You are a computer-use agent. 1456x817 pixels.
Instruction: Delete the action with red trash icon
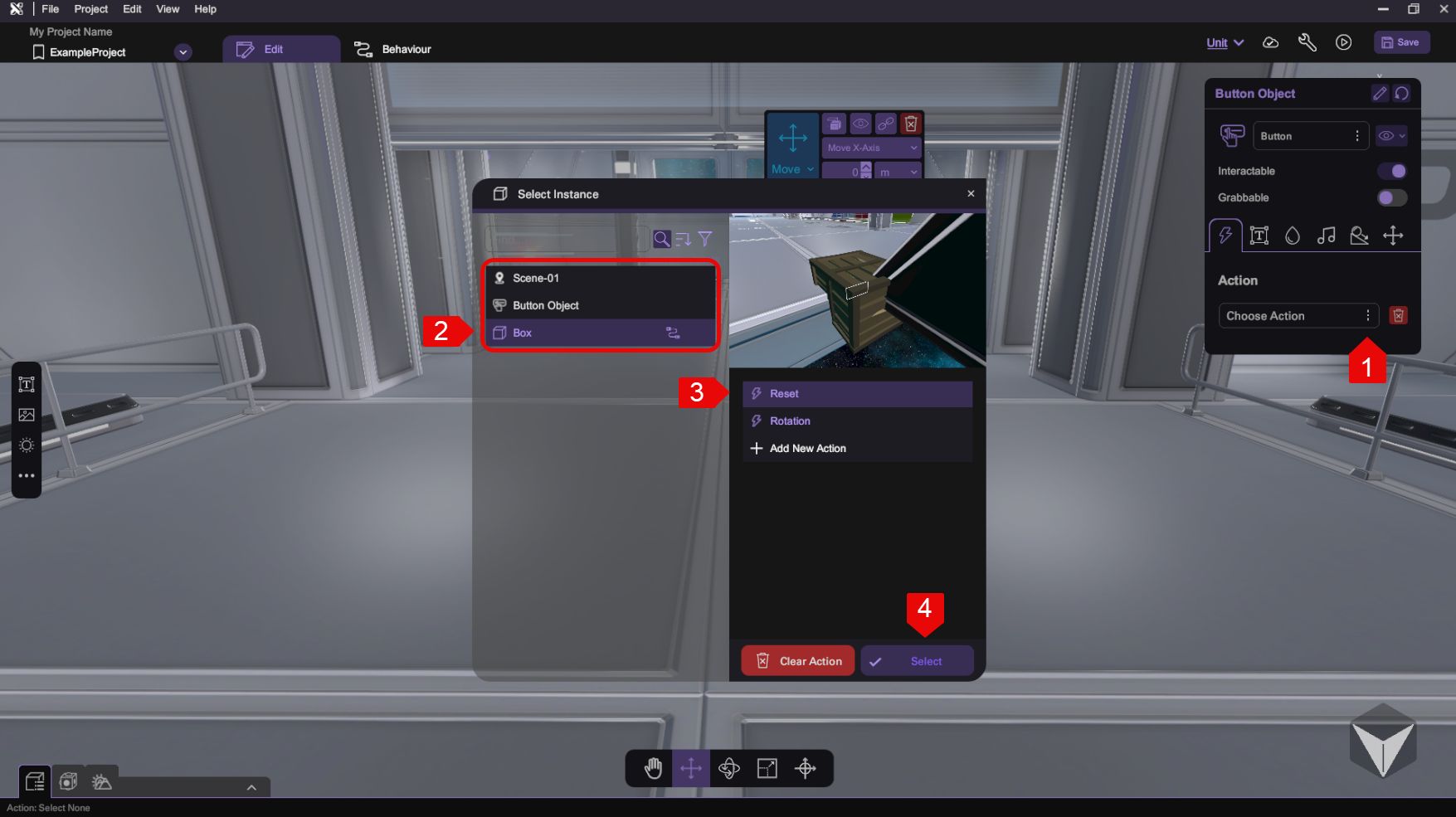1398,315
